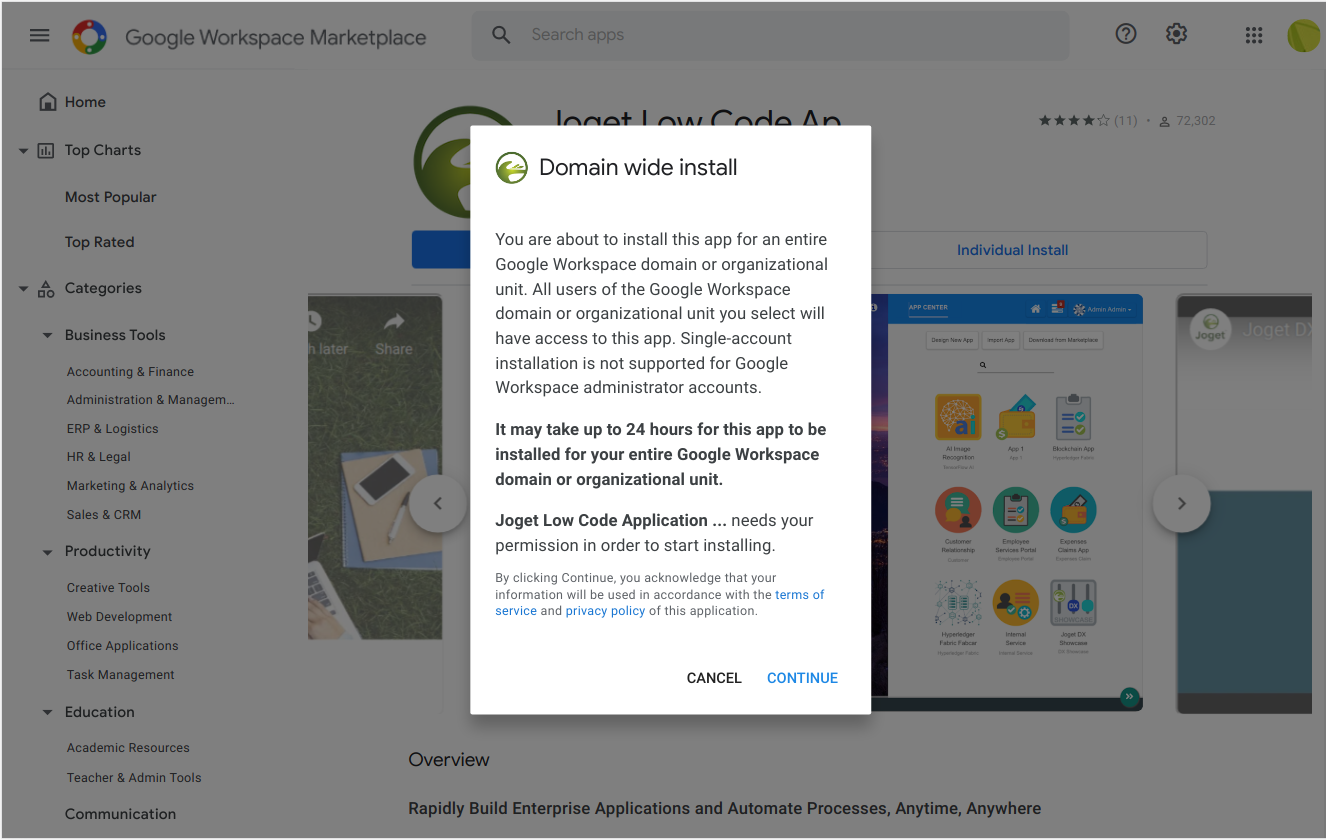Open the Google apps grid launcher
Viewport: 1326px width, 840px height.
click(1254, 35)
